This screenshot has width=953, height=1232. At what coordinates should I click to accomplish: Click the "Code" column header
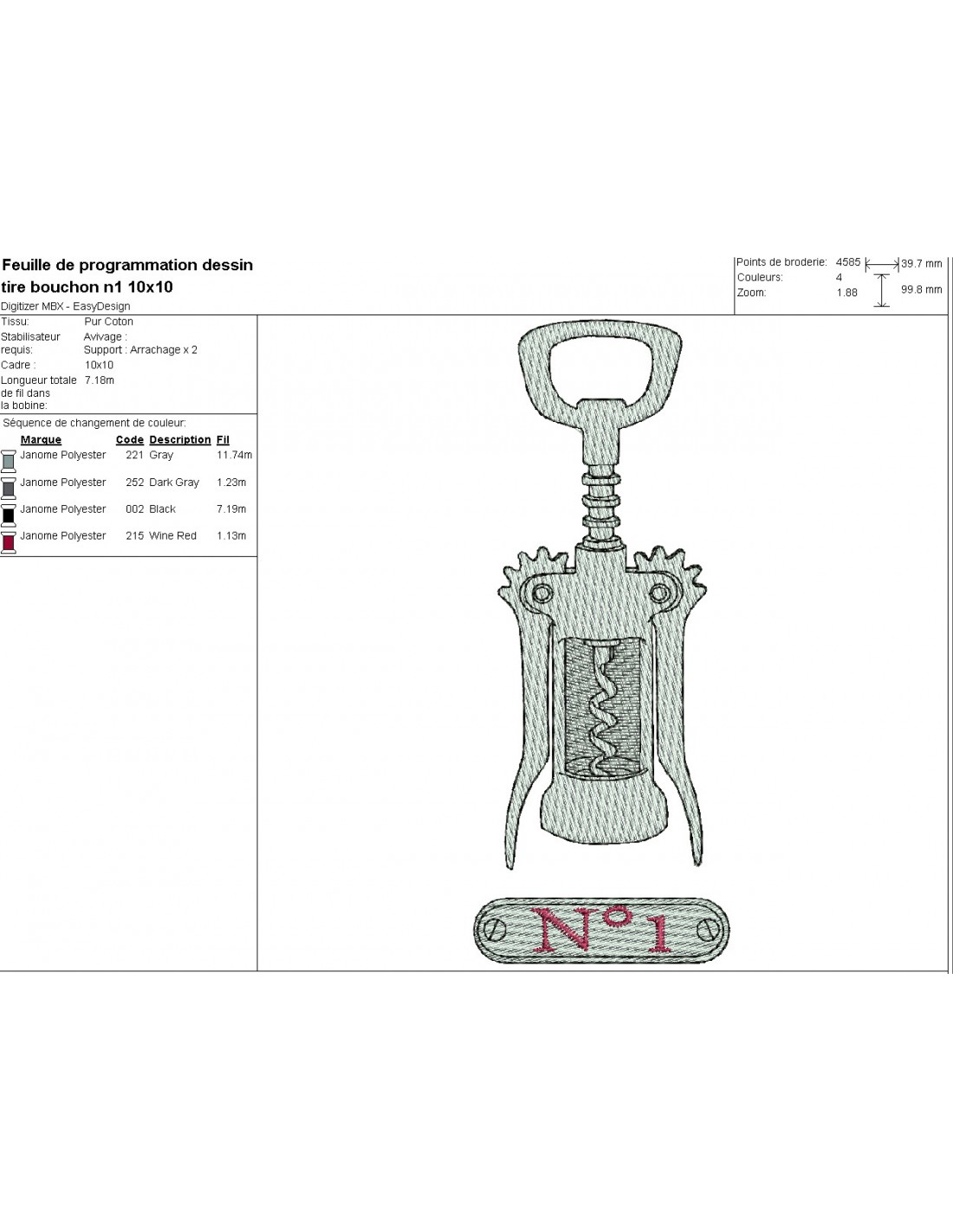click(x=129, y=440)
